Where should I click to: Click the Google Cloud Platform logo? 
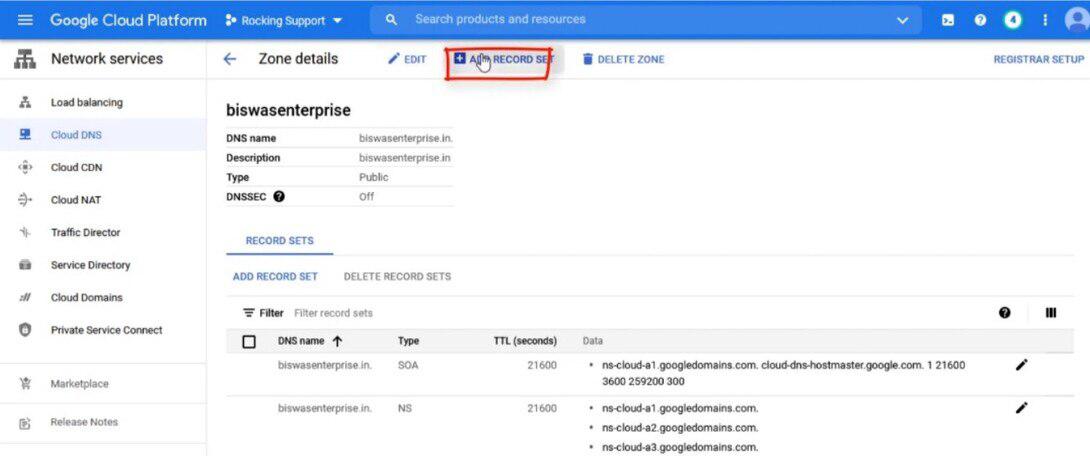click(128, 20)
